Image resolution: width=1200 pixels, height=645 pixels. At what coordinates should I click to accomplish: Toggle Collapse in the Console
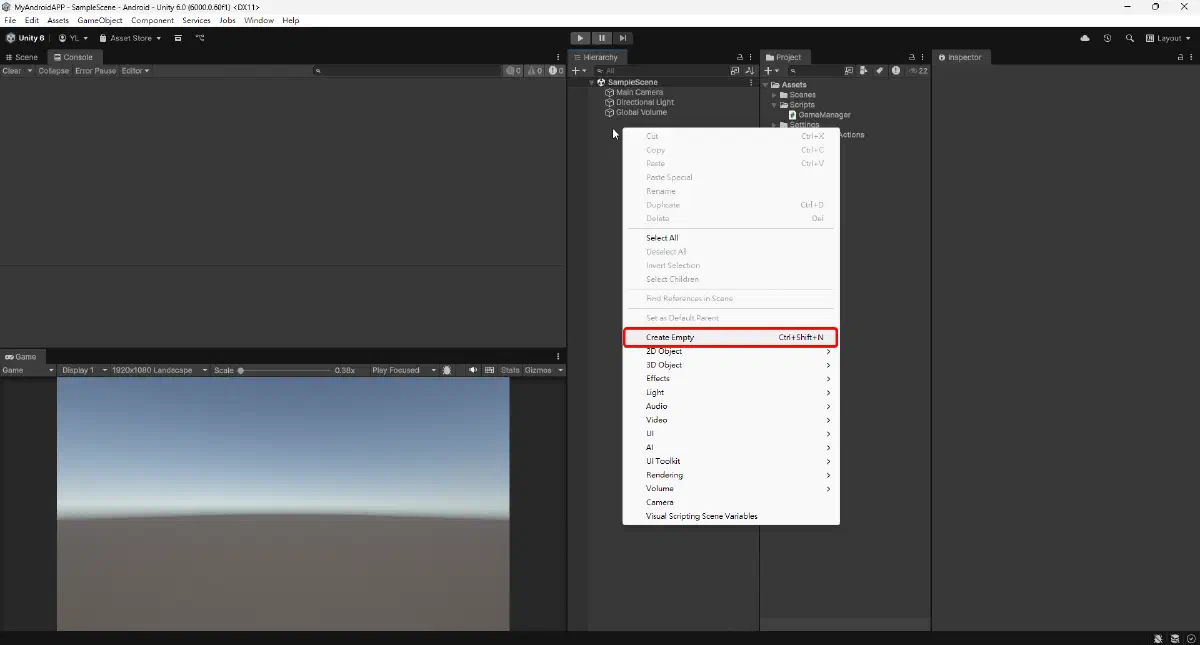coord(54,71)
